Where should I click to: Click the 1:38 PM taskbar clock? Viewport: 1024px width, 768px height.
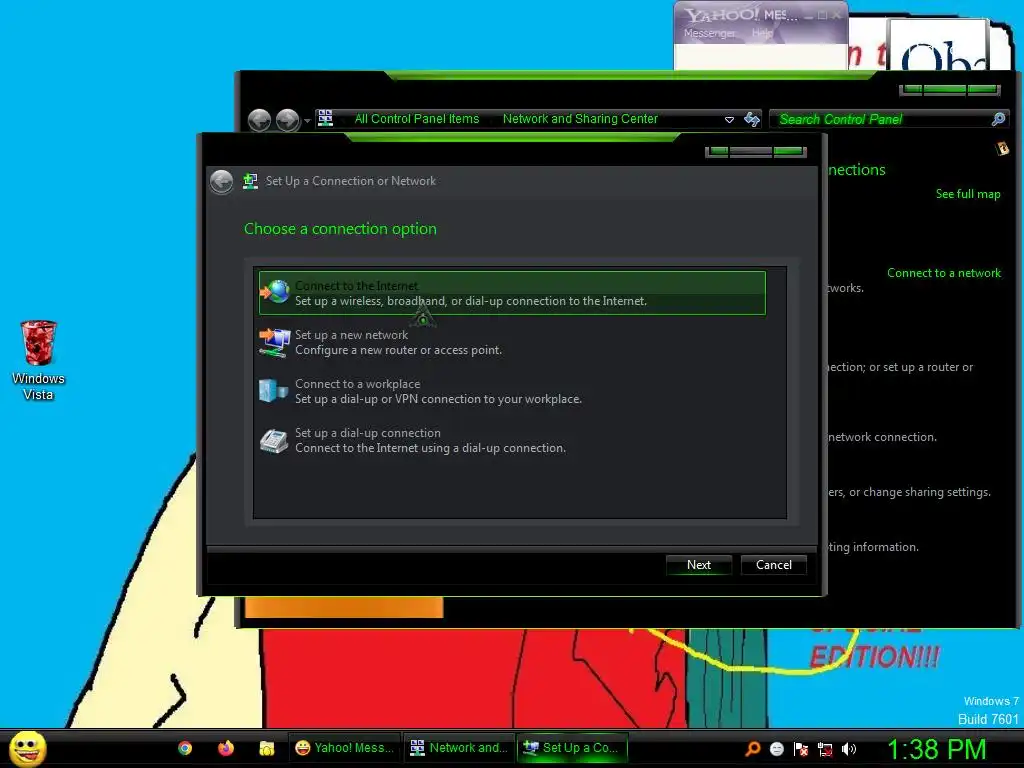936,749
